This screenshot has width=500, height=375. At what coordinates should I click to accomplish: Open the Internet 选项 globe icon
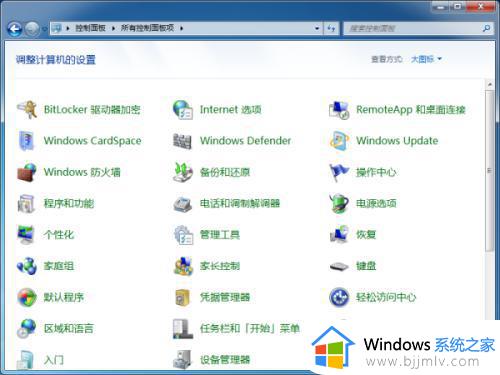183,109
